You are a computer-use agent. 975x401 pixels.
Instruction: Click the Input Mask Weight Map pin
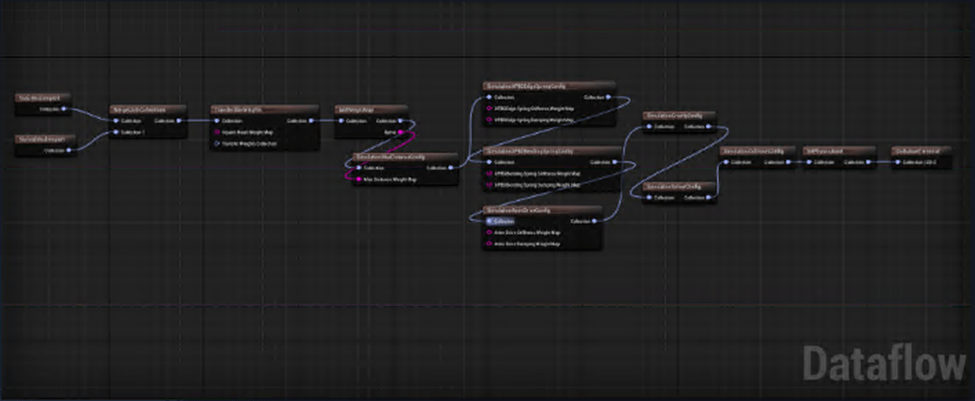216,132
